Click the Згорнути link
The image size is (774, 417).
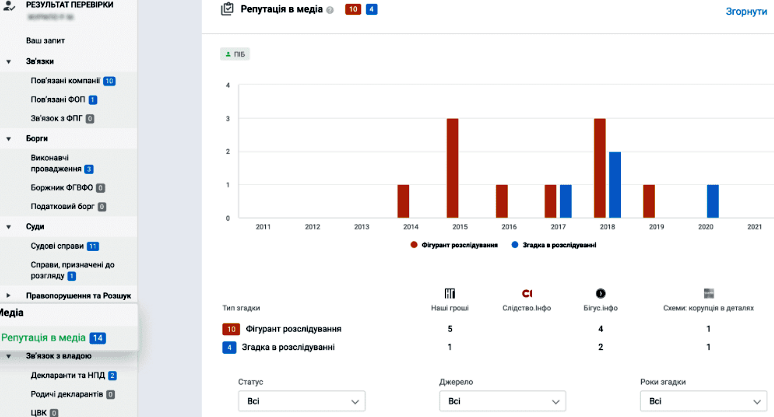tap(746, 12)
